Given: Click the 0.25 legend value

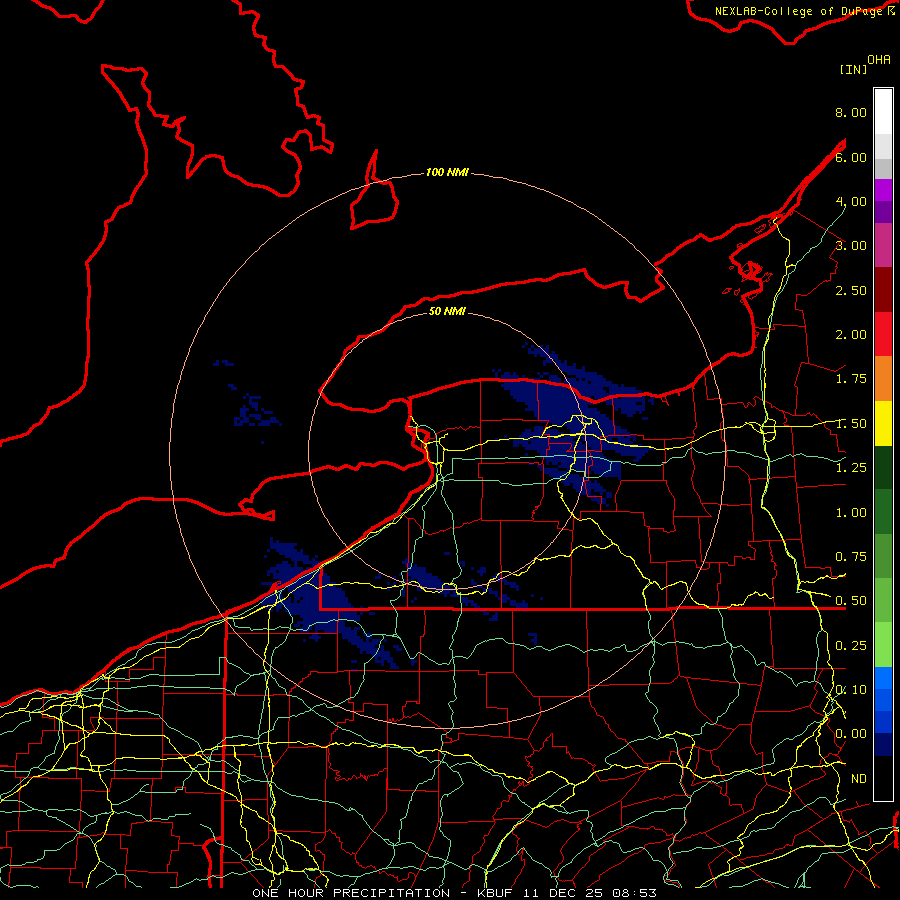Looking at the screenshot, I should tap(851, 646).
